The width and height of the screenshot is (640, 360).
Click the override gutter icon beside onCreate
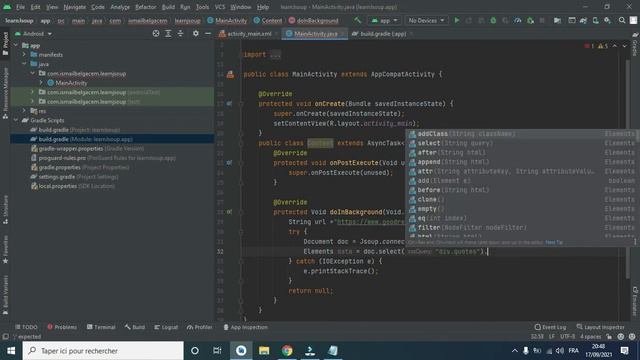[x=229, y=104]
